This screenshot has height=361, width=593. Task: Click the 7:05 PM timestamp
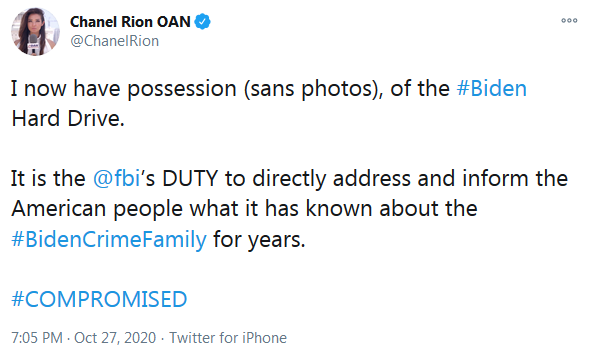(x=37, y=338)
